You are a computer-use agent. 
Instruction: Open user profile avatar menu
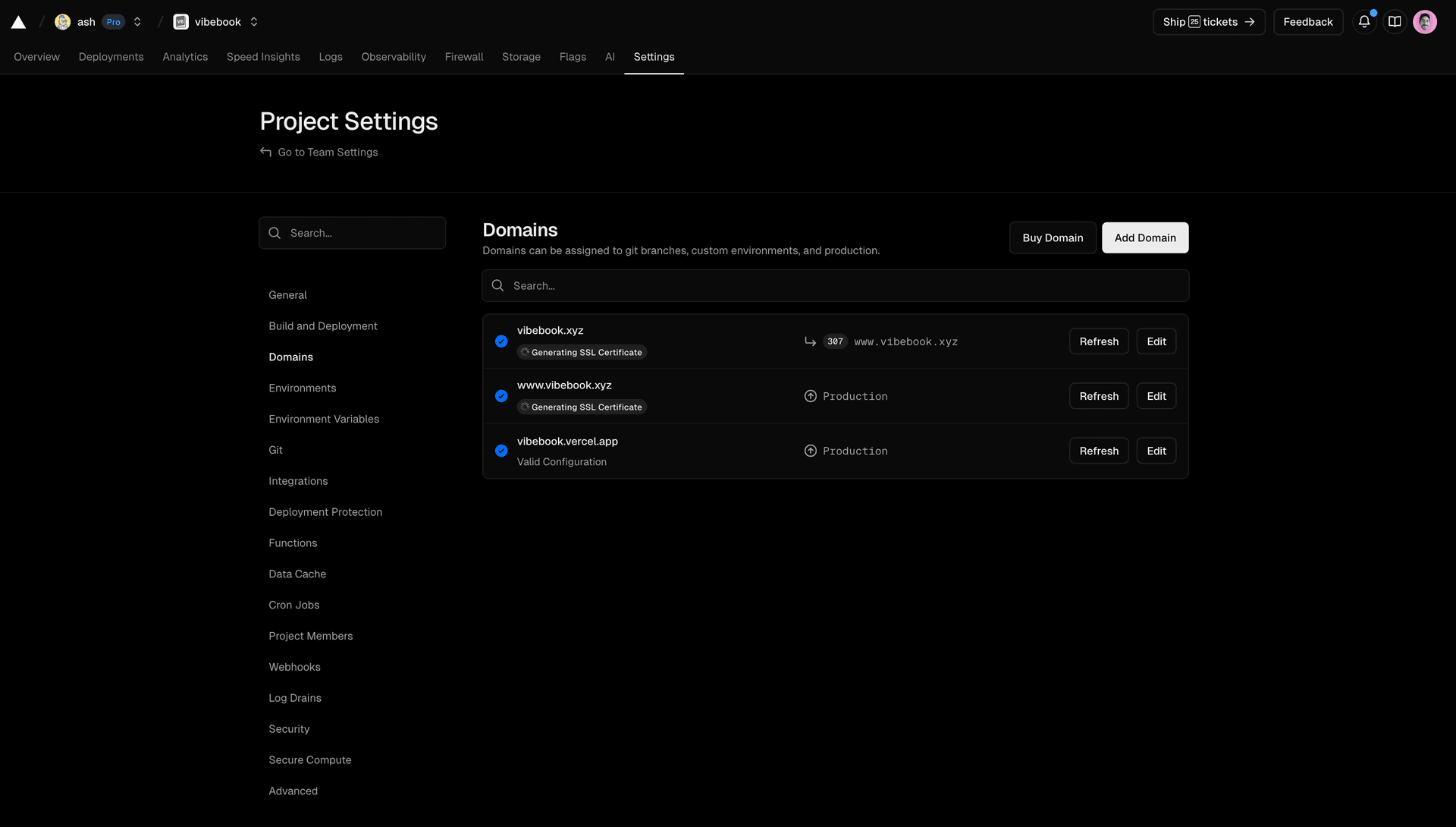pyautogui.click(x=1425, y=22)
